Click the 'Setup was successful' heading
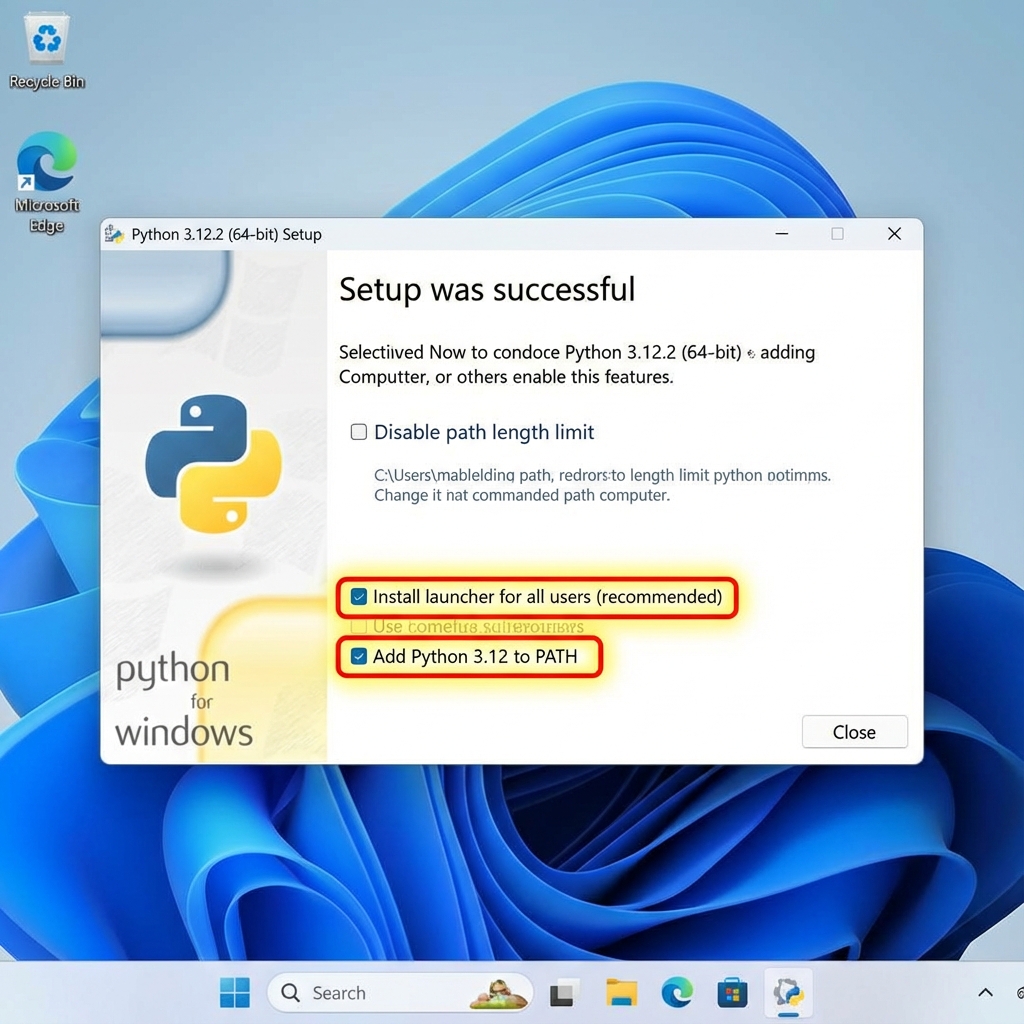This screenshot has width=1024, height=1024. point(487,289)
